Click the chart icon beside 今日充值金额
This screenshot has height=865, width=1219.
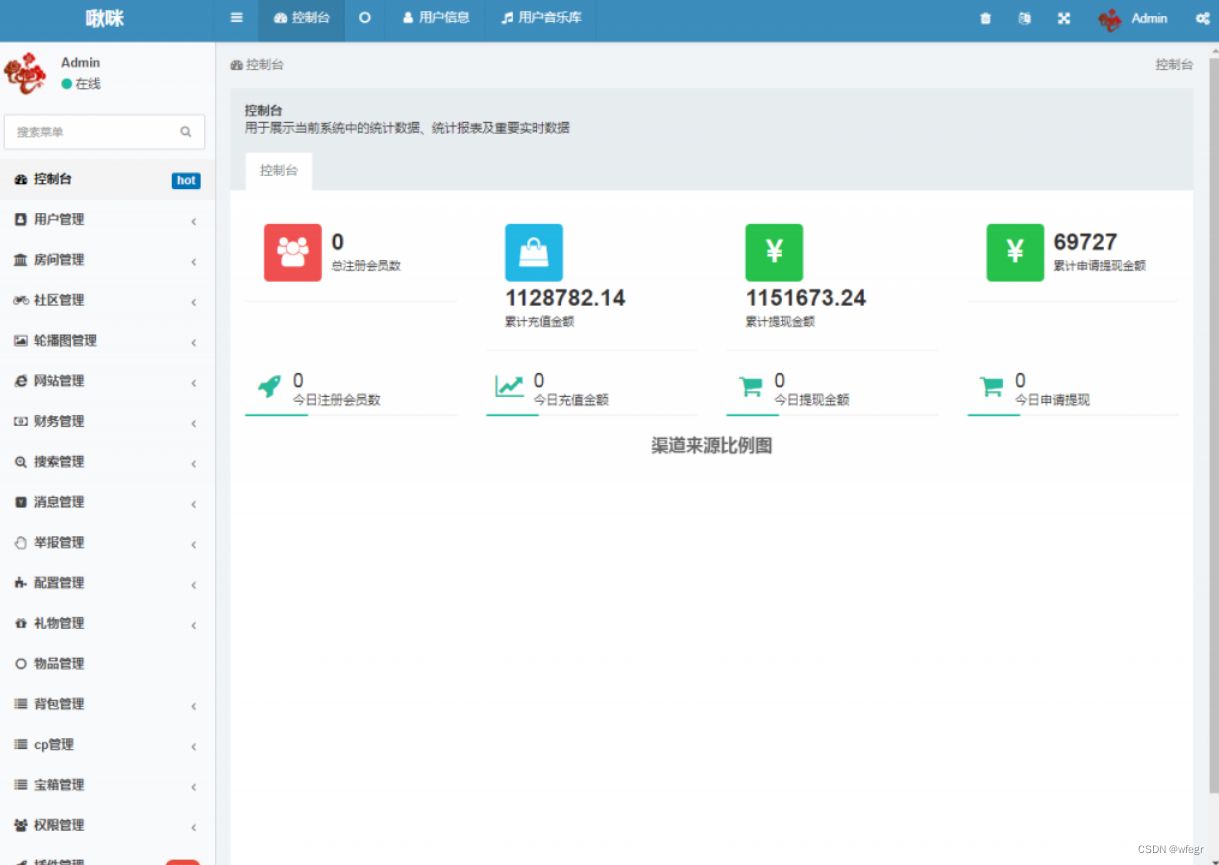point(514,388)
